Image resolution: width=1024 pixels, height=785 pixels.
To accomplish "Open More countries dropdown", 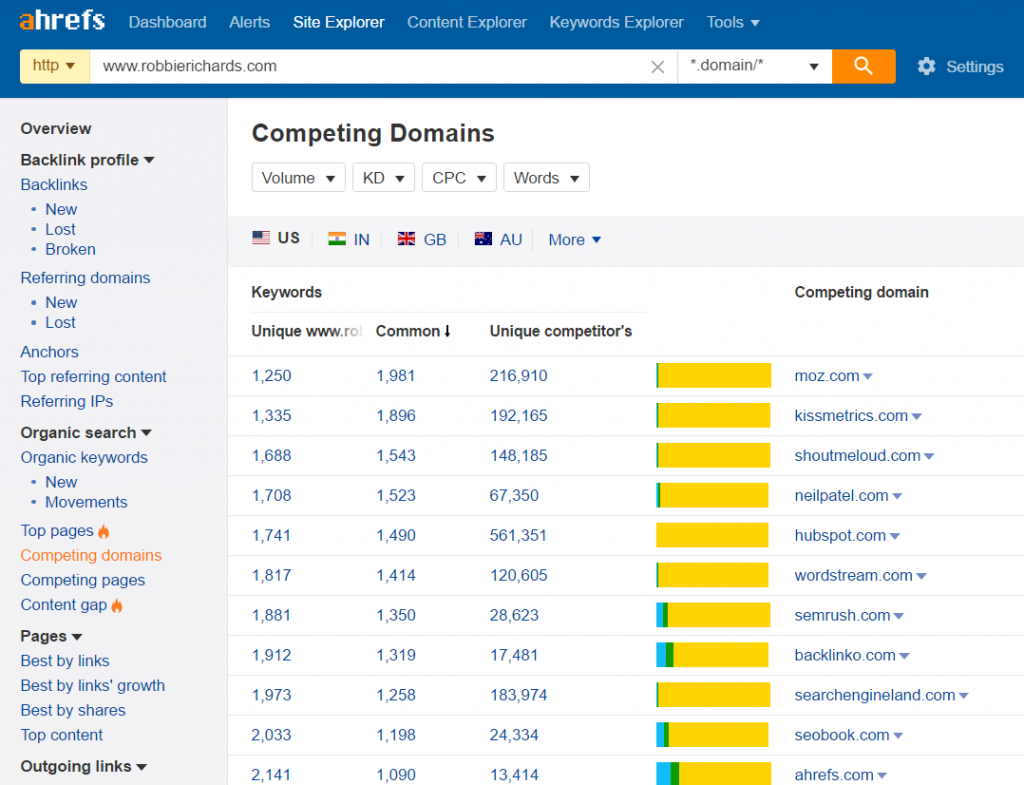I will pos(575,239).
